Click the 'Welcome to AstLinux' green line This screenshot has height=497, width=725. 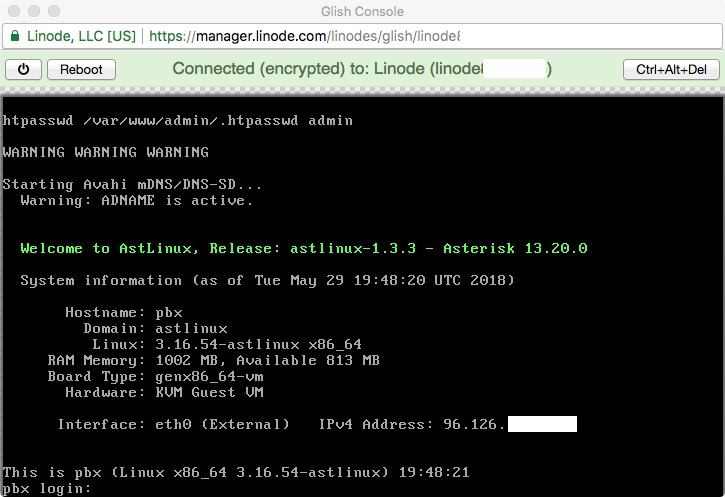coord(304,248)
